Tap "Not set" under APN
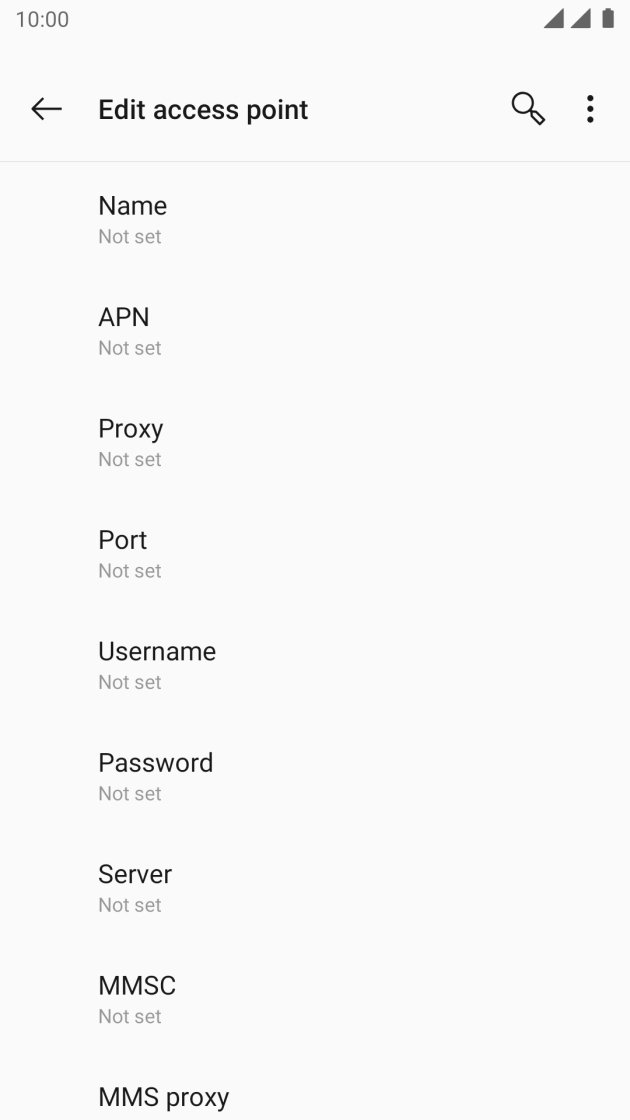The width and height of the screenshot is (630, 1120). [x=129, y=348]
